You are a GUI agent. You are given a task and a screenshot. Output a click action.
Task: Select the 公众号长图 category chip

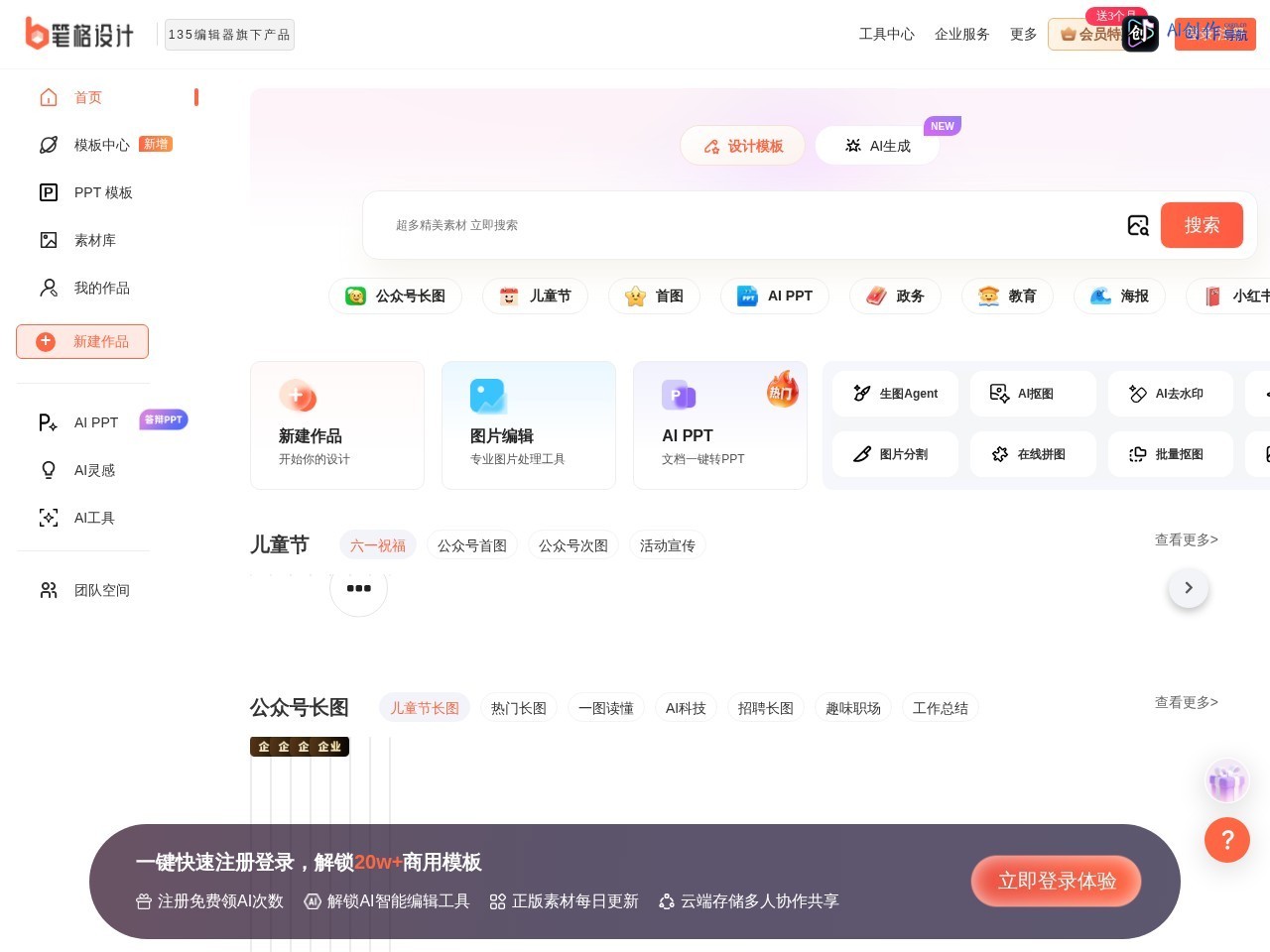tap(395, 296)
